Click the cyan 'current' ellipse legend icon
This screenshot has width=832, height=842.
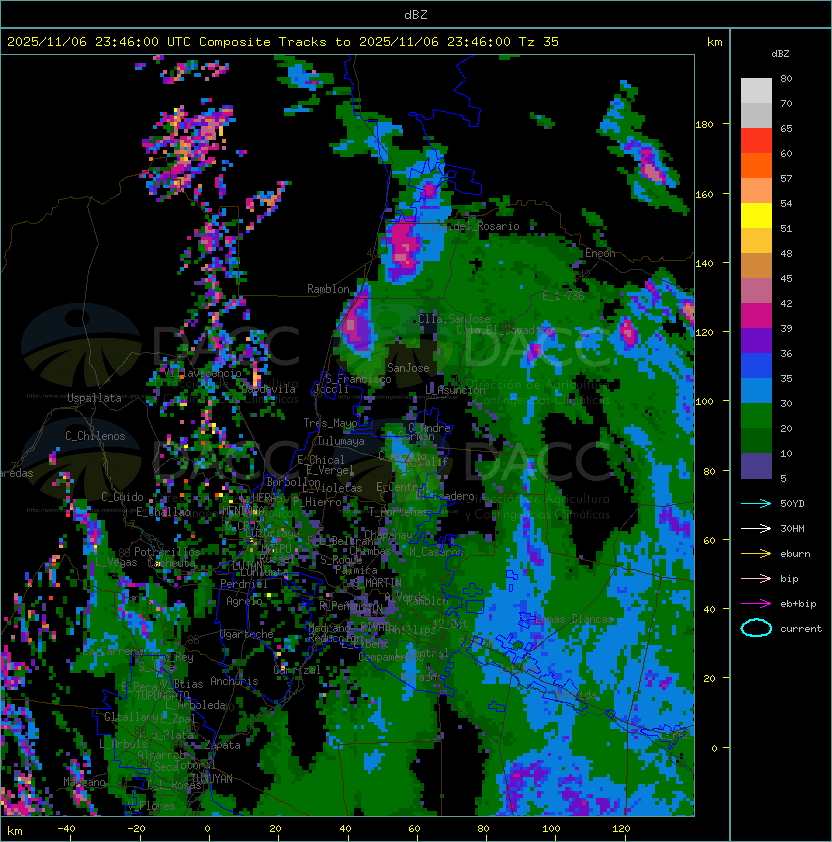[756, 628]
